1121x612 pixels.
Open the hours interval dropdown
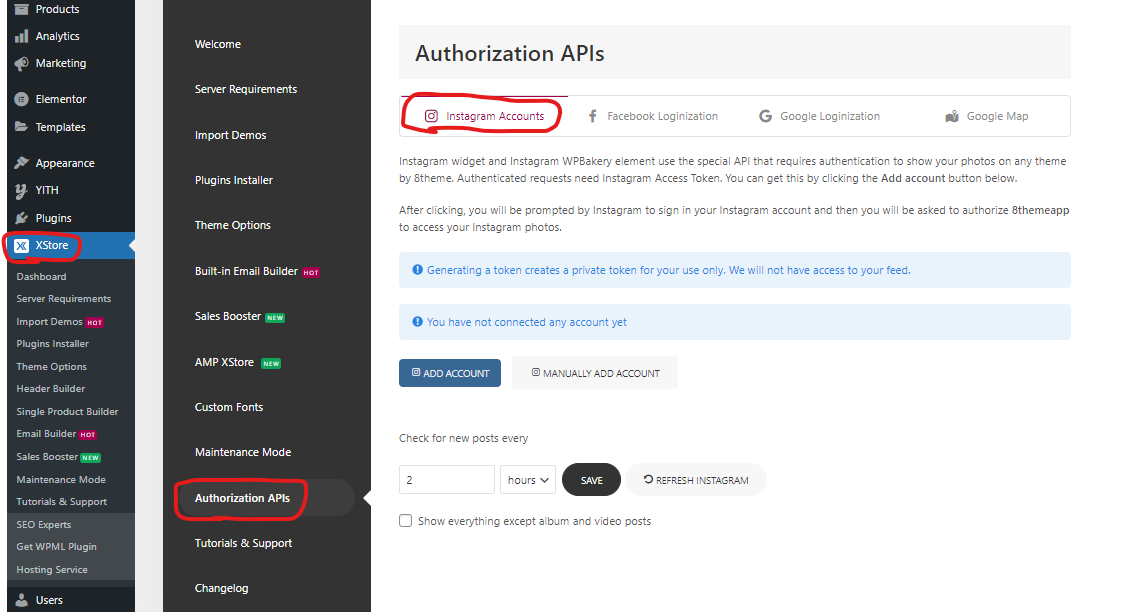click(x=528, y=480)
